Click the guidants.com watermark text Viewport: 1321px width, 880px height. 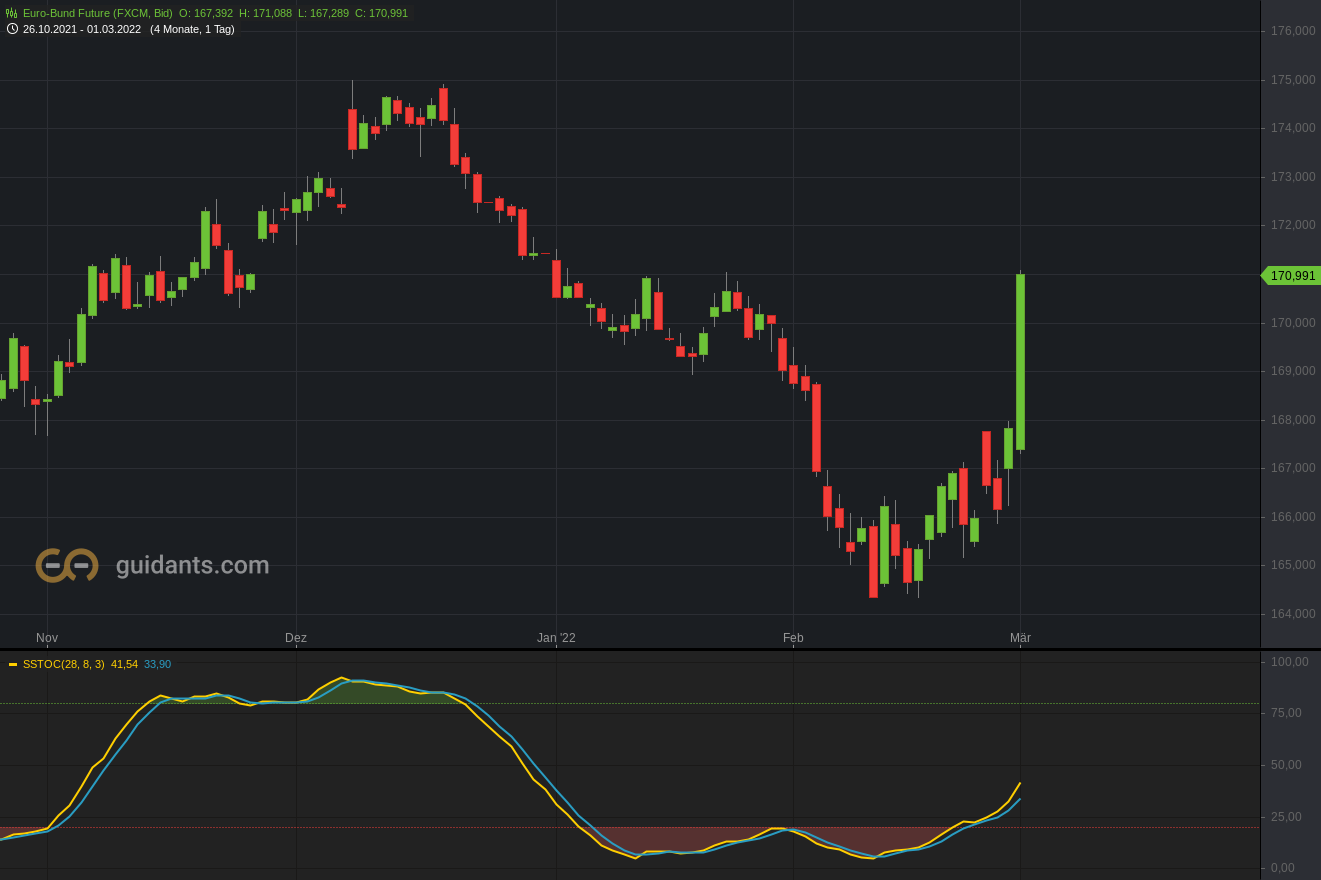[190, 565]
